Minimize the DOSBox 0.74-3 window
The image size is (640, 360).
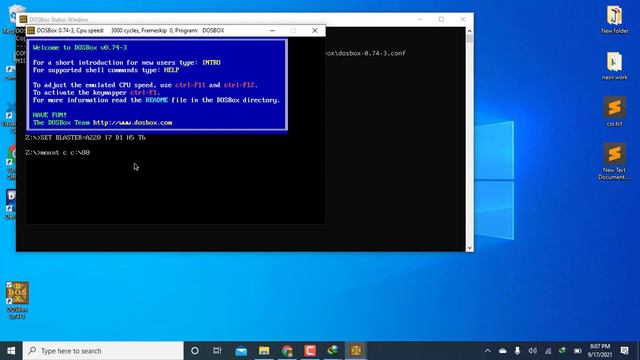(x=272, y=31)
